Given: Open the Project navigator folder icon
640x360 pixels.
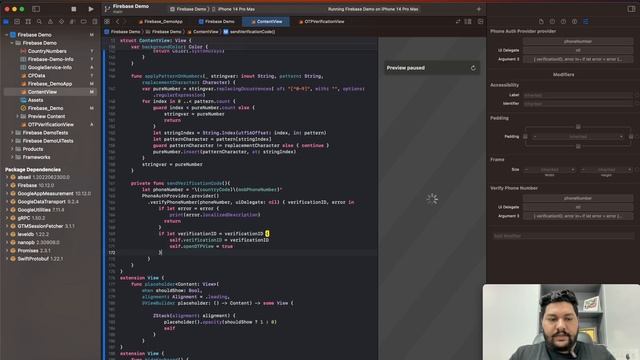Looking at the screenshot, I should point(6,22).
